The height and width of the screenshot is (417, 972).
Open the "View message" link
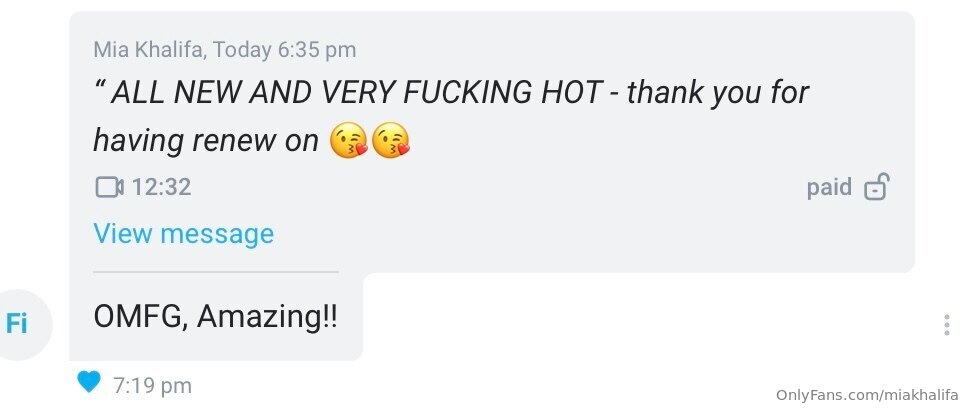click(x=183, y=234)
